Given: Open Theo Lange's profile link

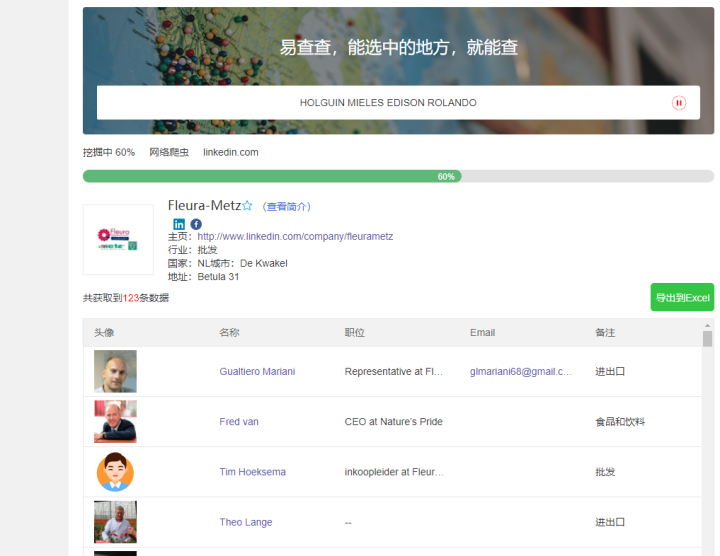Looking at the screenshot, I should click(246, 522).
